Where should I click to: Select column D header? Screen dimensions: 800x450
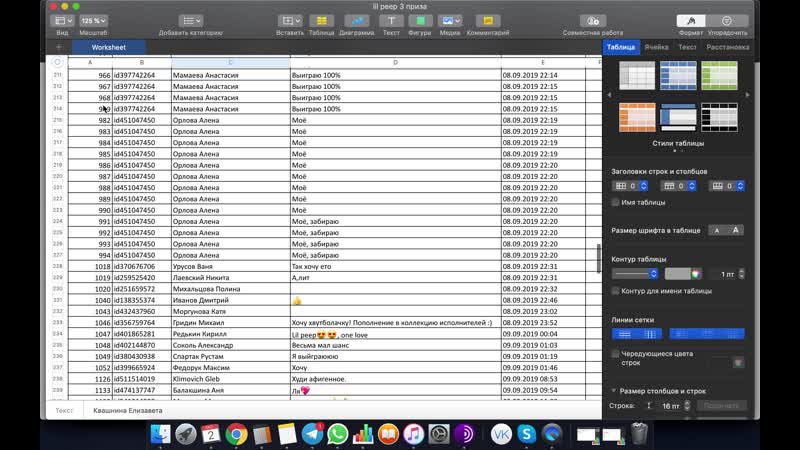point(395,63)
